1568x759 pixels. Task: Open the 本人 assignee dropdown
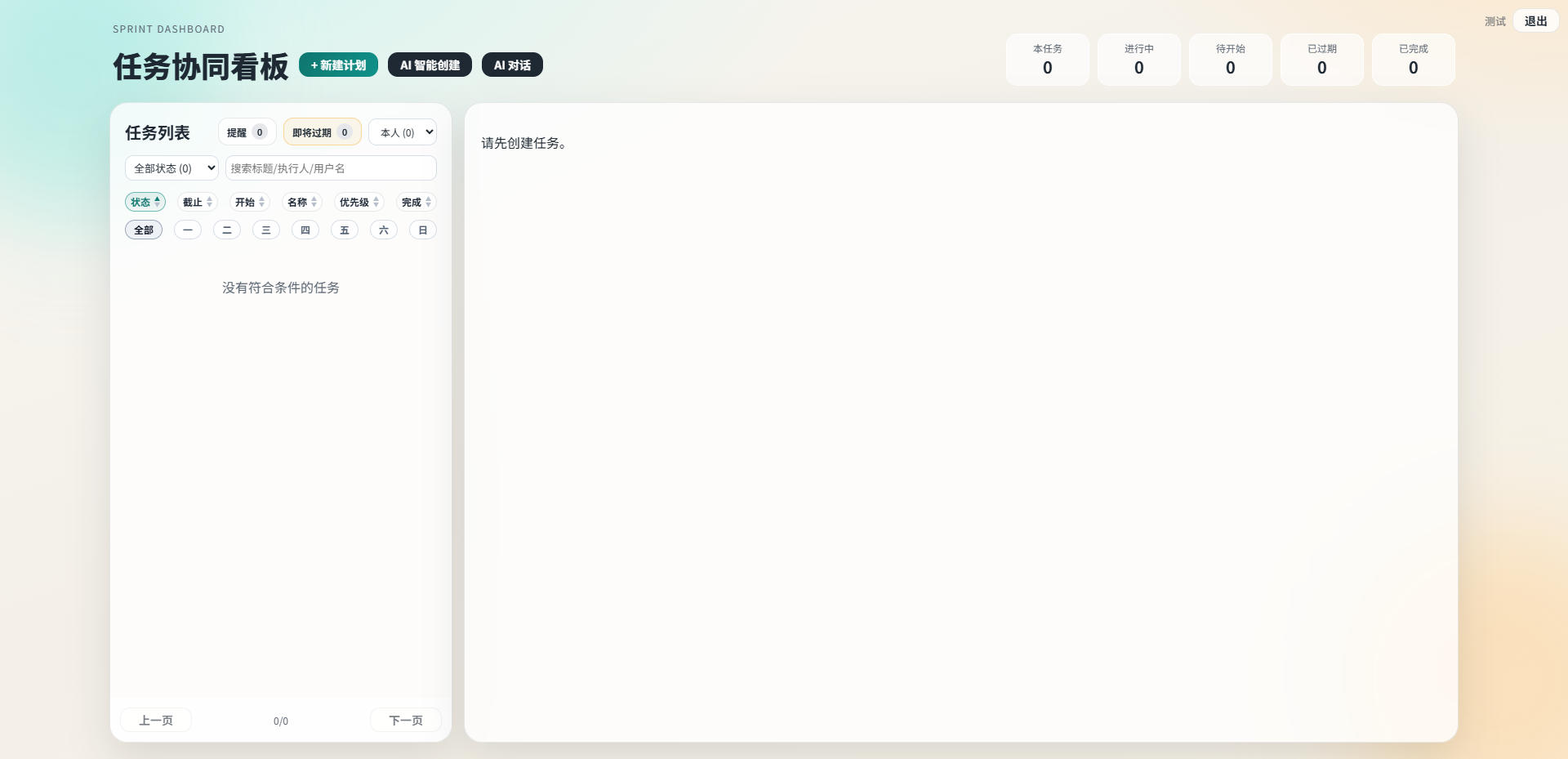point(403,132)
